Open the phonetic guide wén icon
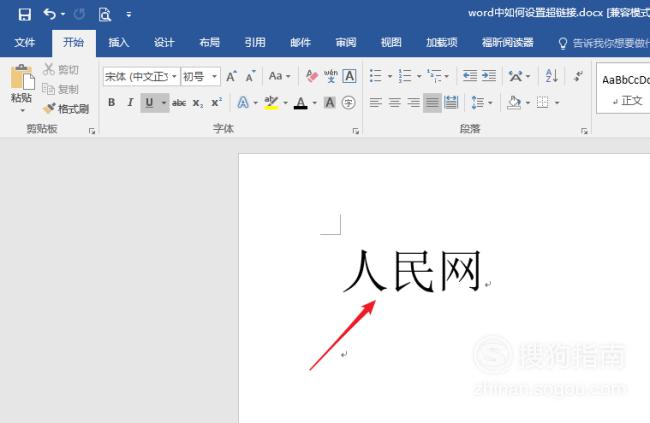The height and width of the screenshot is (423, 650). coord(330,76)
